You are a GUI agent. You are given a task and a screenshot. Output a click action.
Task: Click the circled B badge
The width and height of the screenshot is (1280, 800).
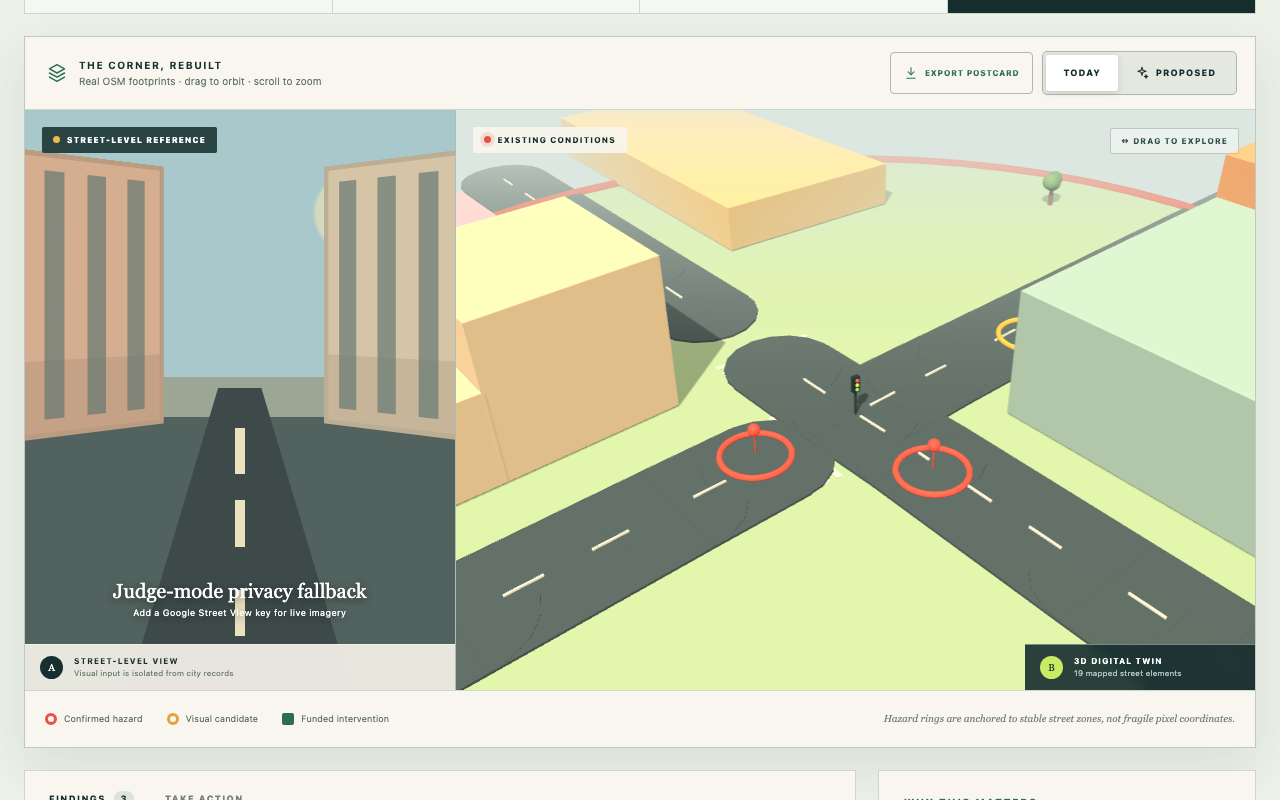pos(1051,667)
